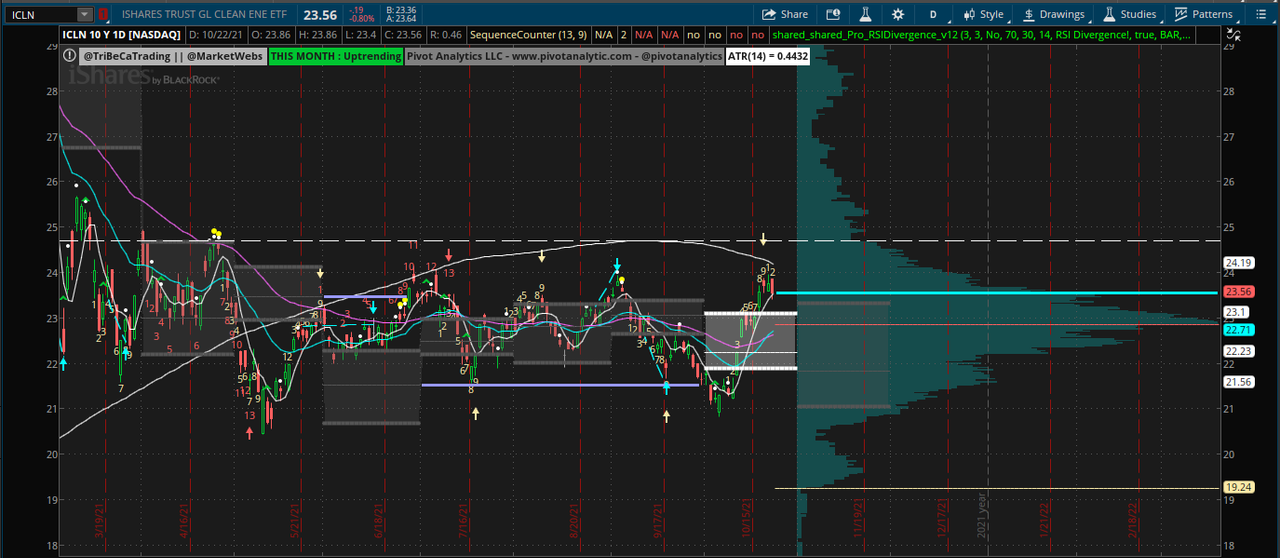This screenshot has height=558, width=1280.
Task: Click the 'THIS MONTH : Uptrending' label
Action: click(336, 57)
